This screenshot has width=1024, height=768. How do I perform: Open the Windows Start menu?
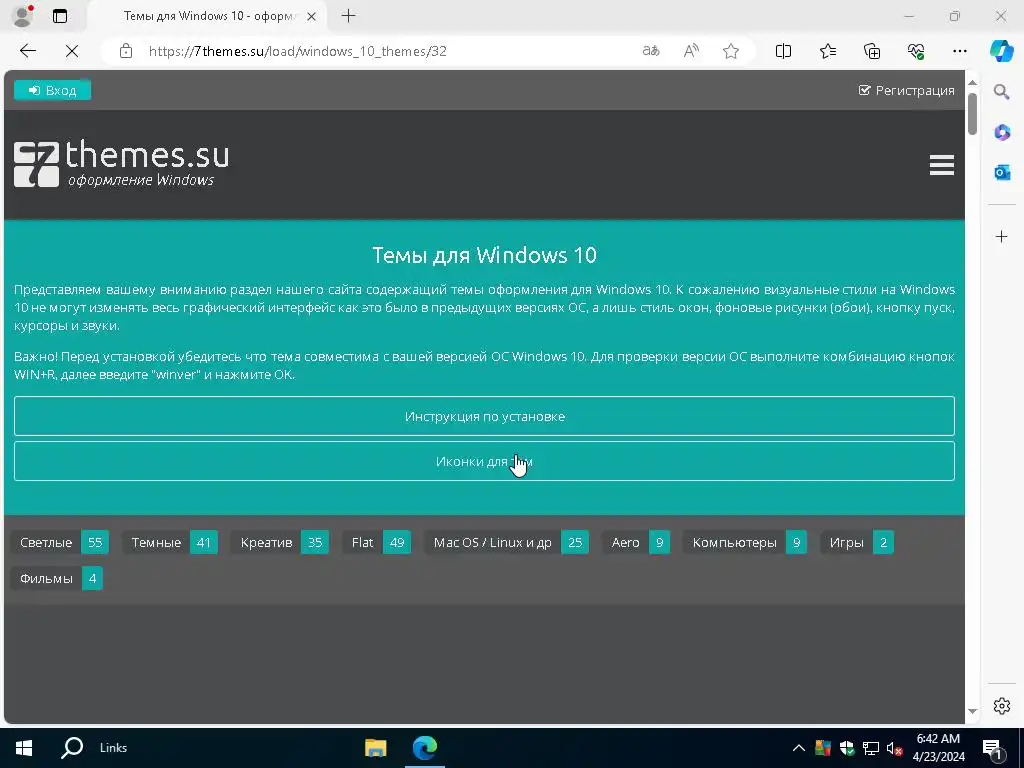[x=24, y=748]
